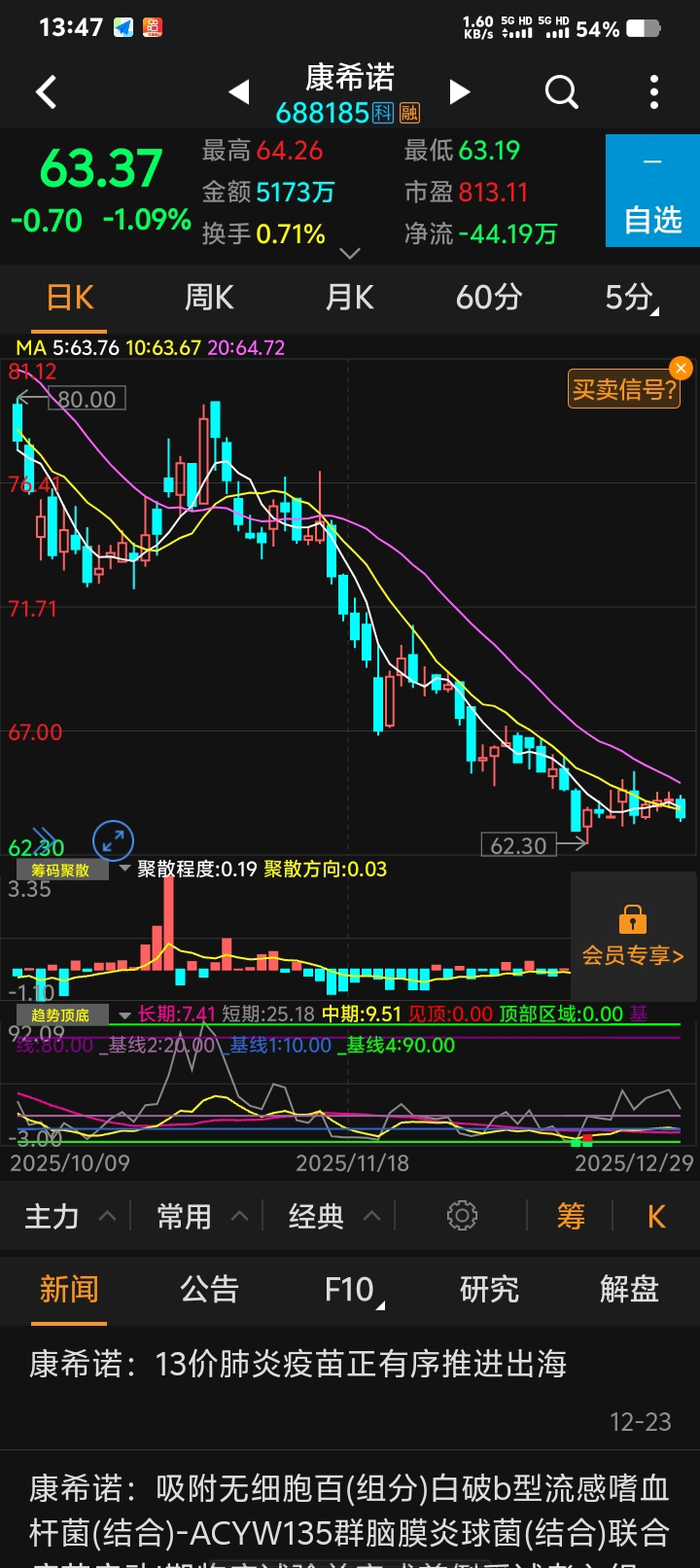Expand chart to fullscreen with arrows icon
The height and width of the screenshot is (1568, 700).
[x=113, y=841]
